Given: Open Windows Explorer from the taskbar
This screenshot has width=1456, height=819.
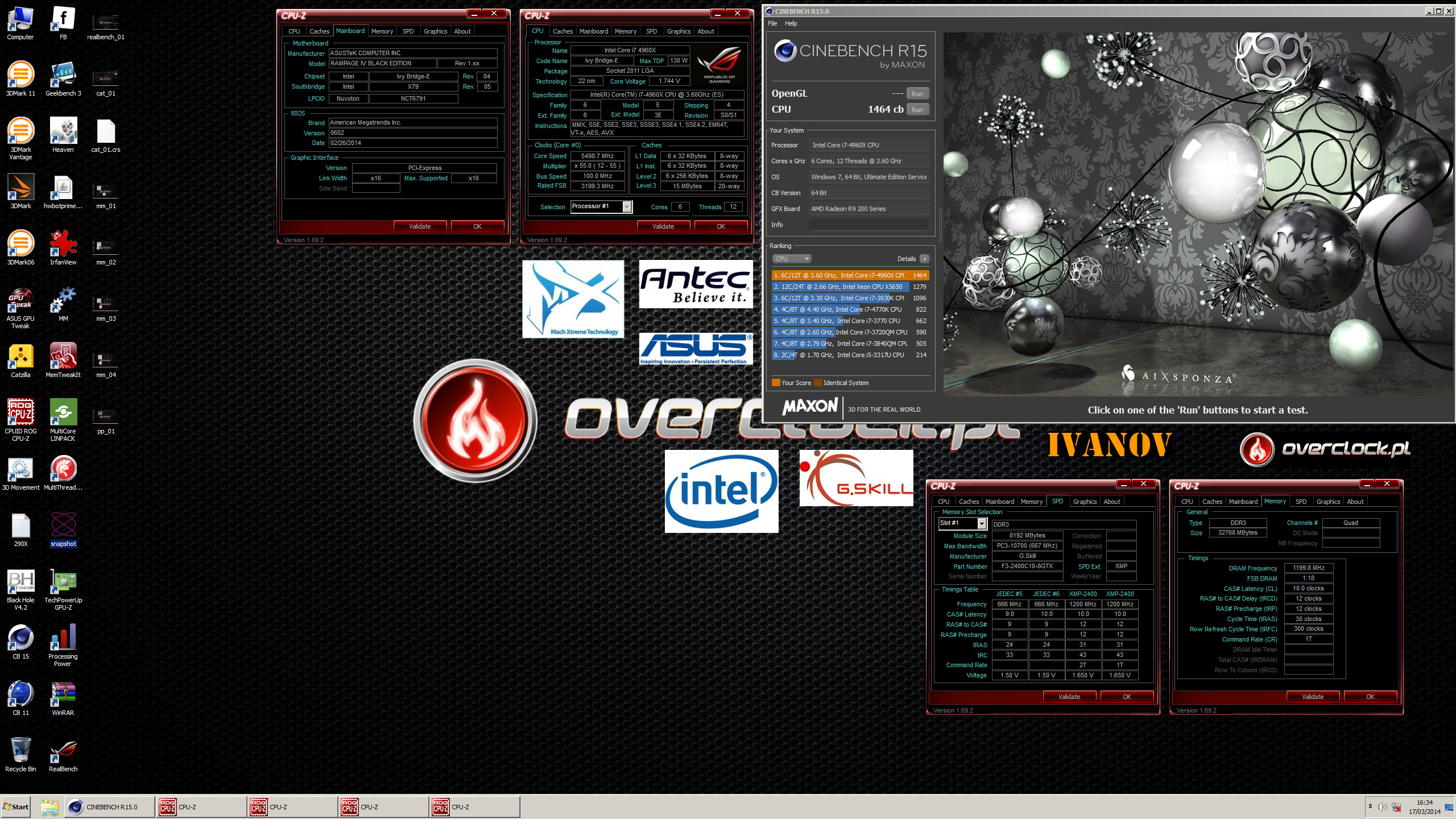Looking at the screenshot, I should (x=49, y=806).
